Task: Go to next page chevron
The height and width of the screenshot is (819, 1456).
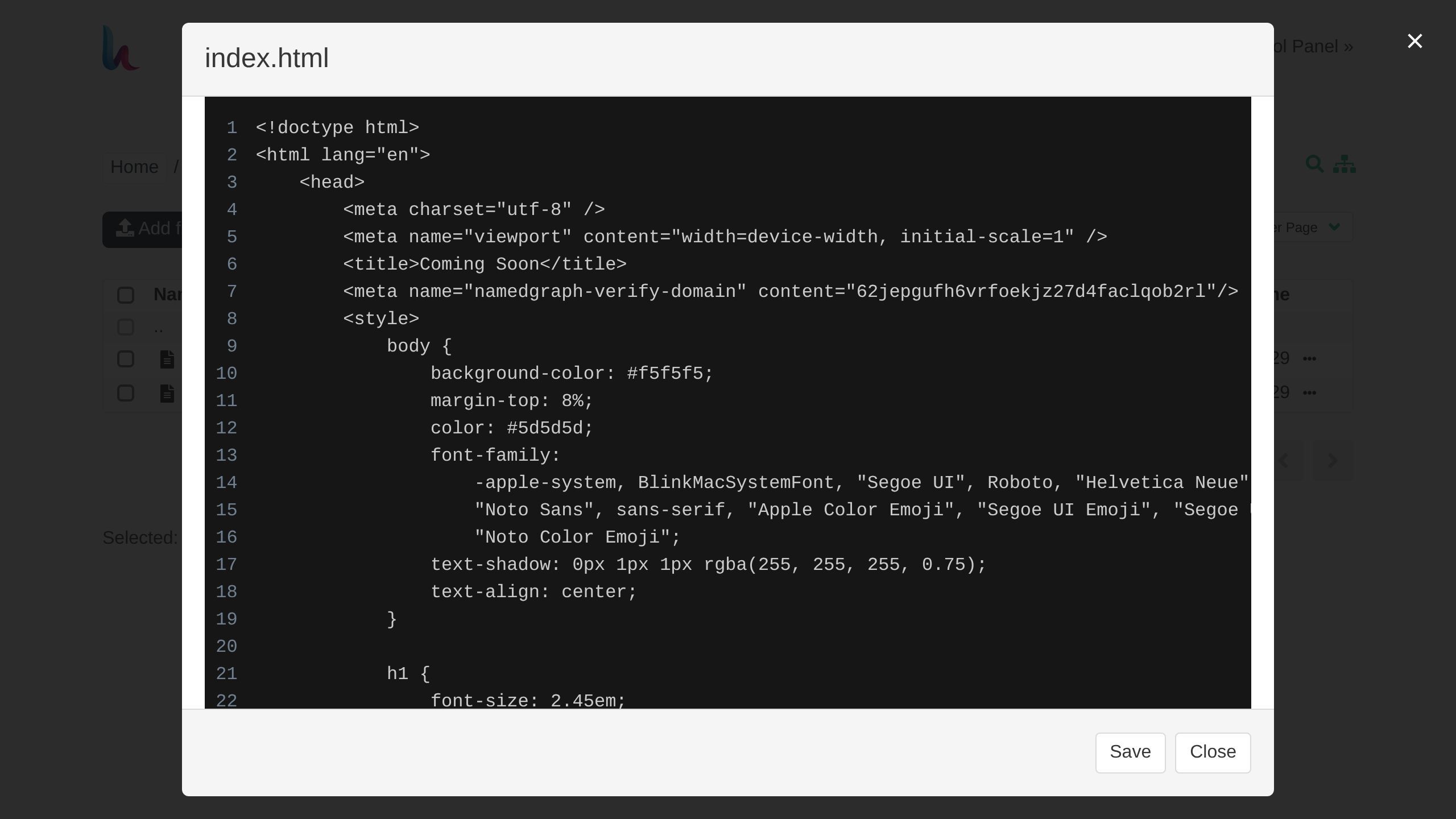Action: click(x=1333, y=461)
